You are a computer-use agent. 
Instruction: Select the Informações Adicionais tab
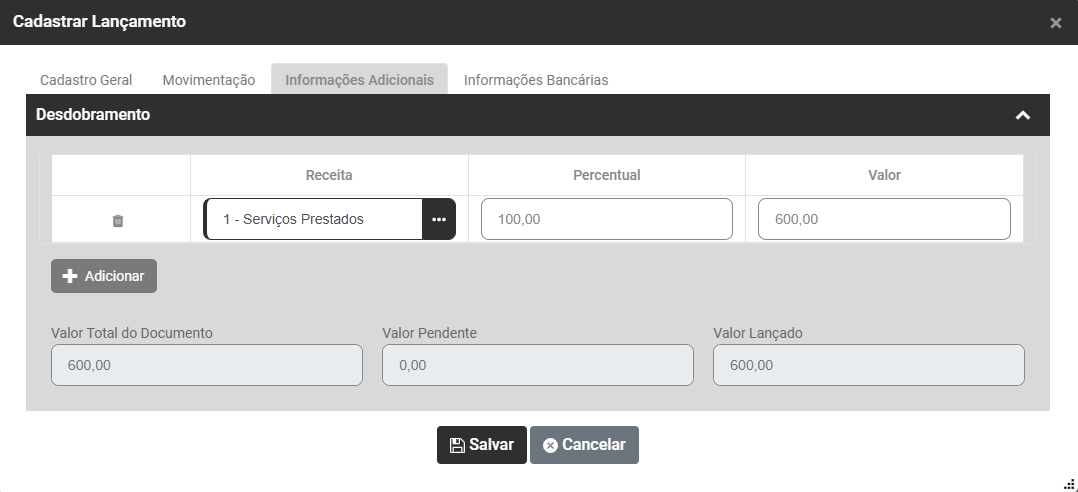pyautogui.click(x=359, y=80)
